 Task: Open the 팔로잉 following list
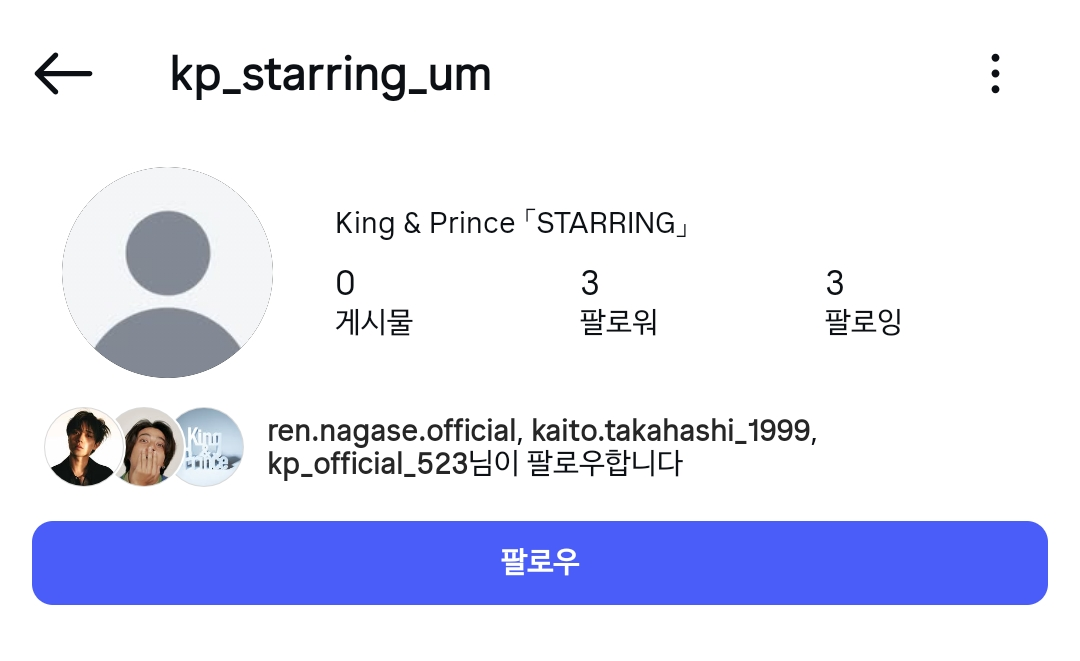tap(863, 322)
